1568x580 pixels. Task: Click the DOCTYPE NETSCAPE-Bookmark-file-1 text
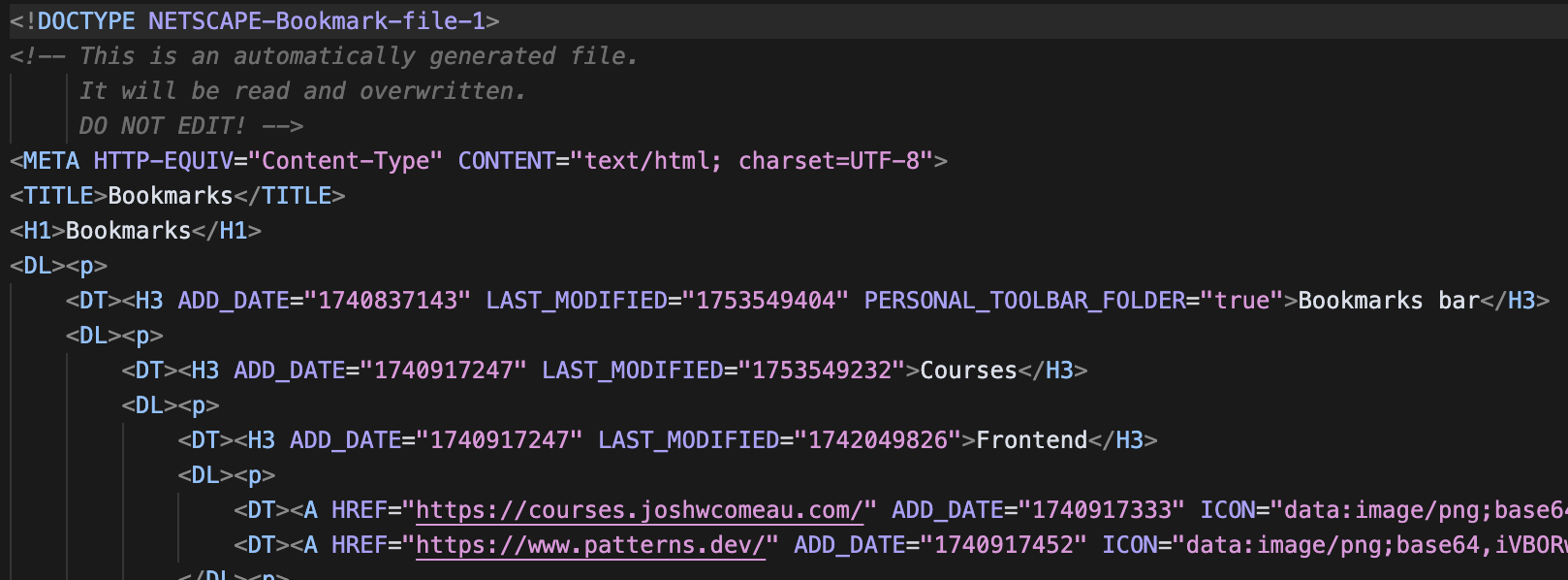tap(262, 21)
